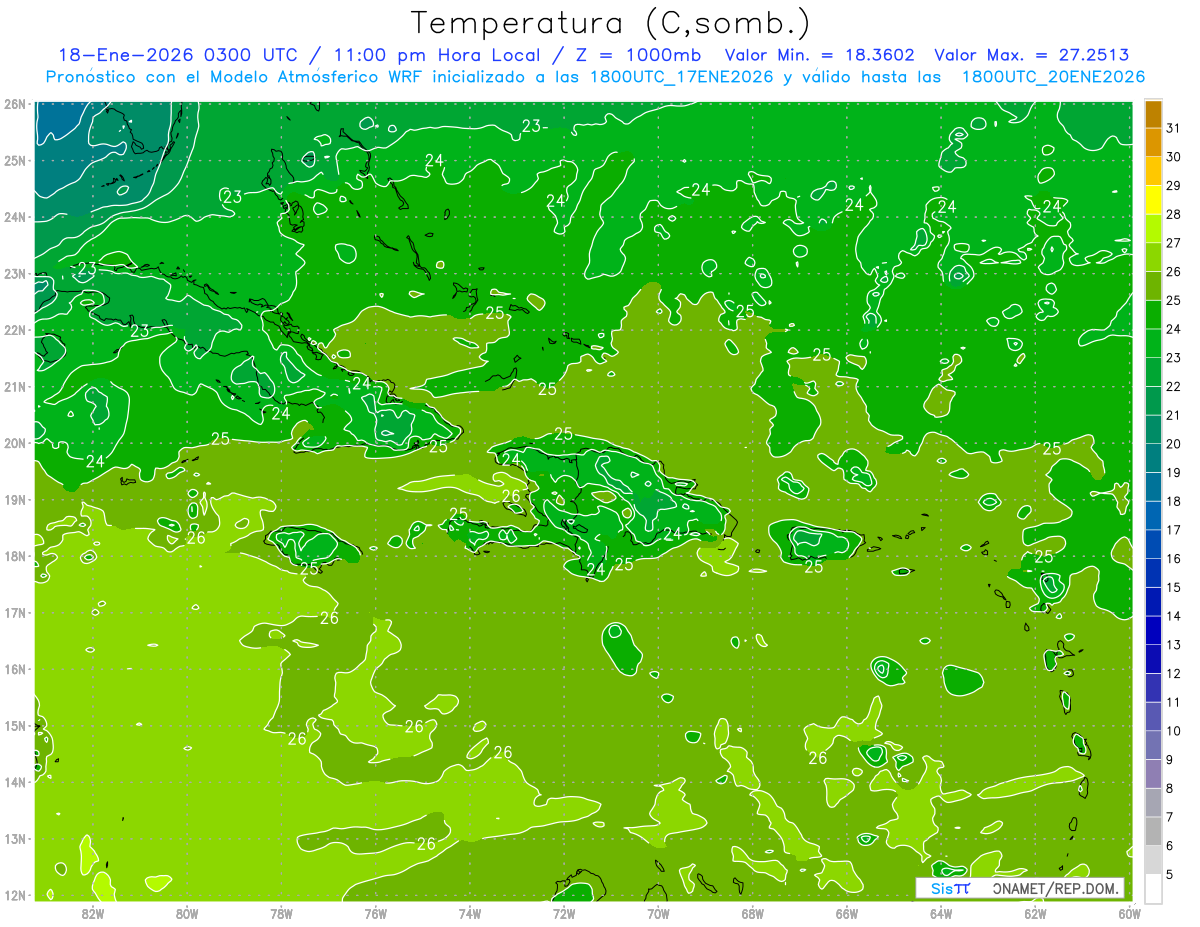Click the "Valor Min. = 18.3602" value
1200x927 pixels.
(x=821, y=55)
